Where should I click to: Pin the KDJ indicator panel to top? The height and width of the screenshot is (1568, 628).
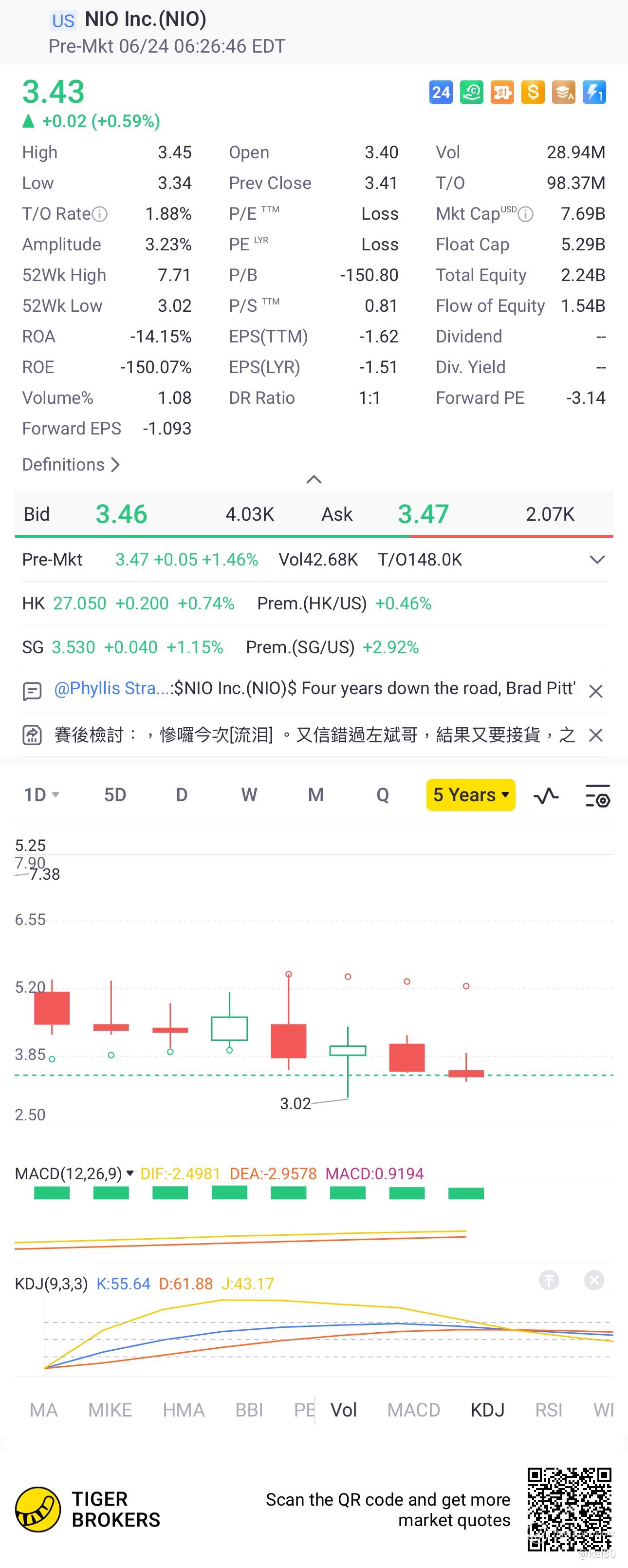click(549, 1280)
